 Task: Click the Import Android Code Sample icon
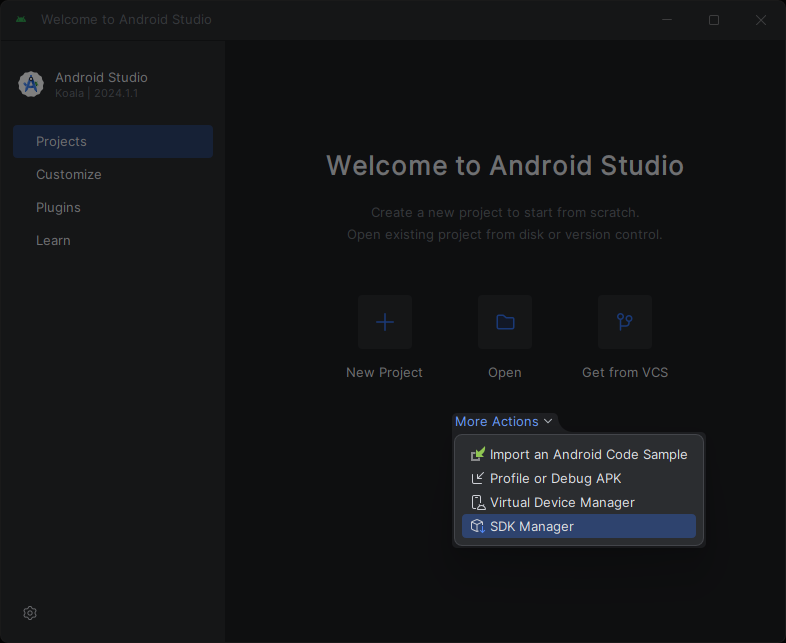click(477, 454)
